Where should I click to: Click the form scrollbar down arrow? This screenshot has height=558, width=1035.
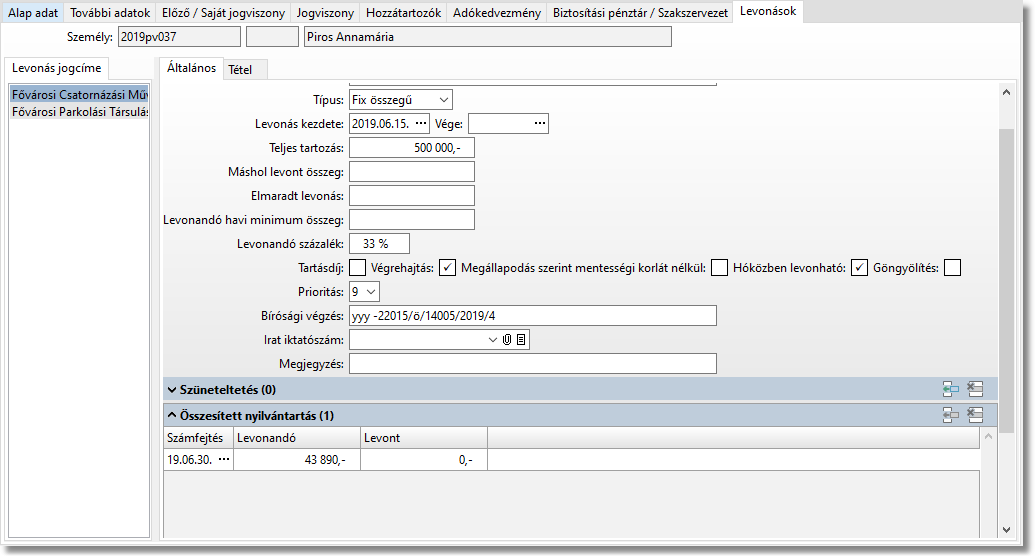[x=1006, y=530]
